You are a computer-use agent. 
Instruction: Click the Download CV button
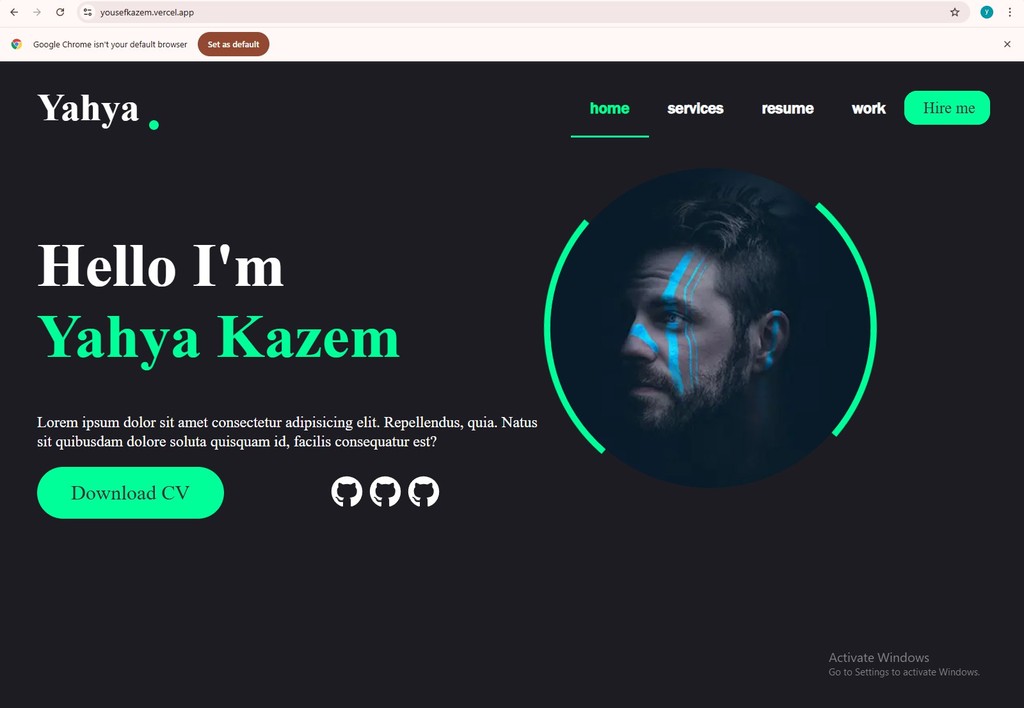131,492
